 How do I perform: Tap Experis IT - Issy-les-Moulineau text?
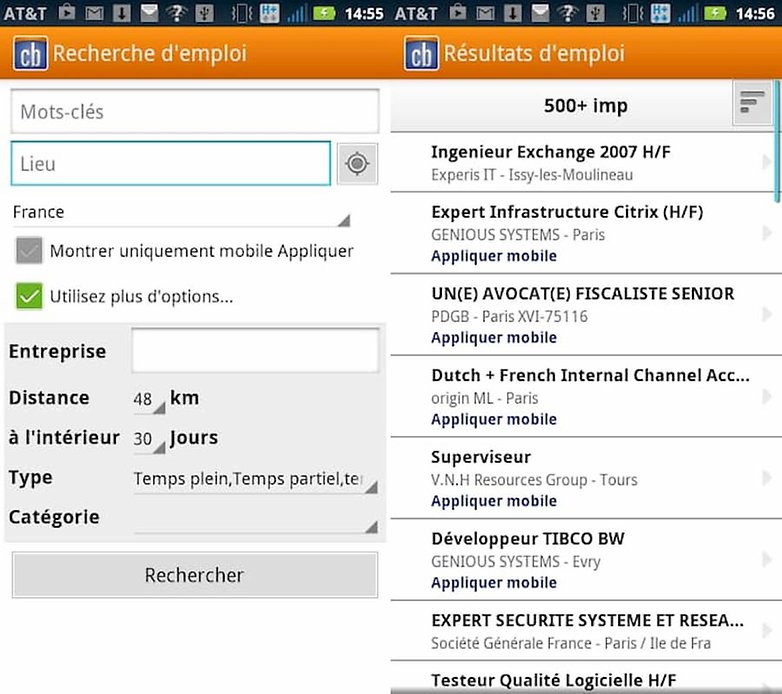[532, 175]
